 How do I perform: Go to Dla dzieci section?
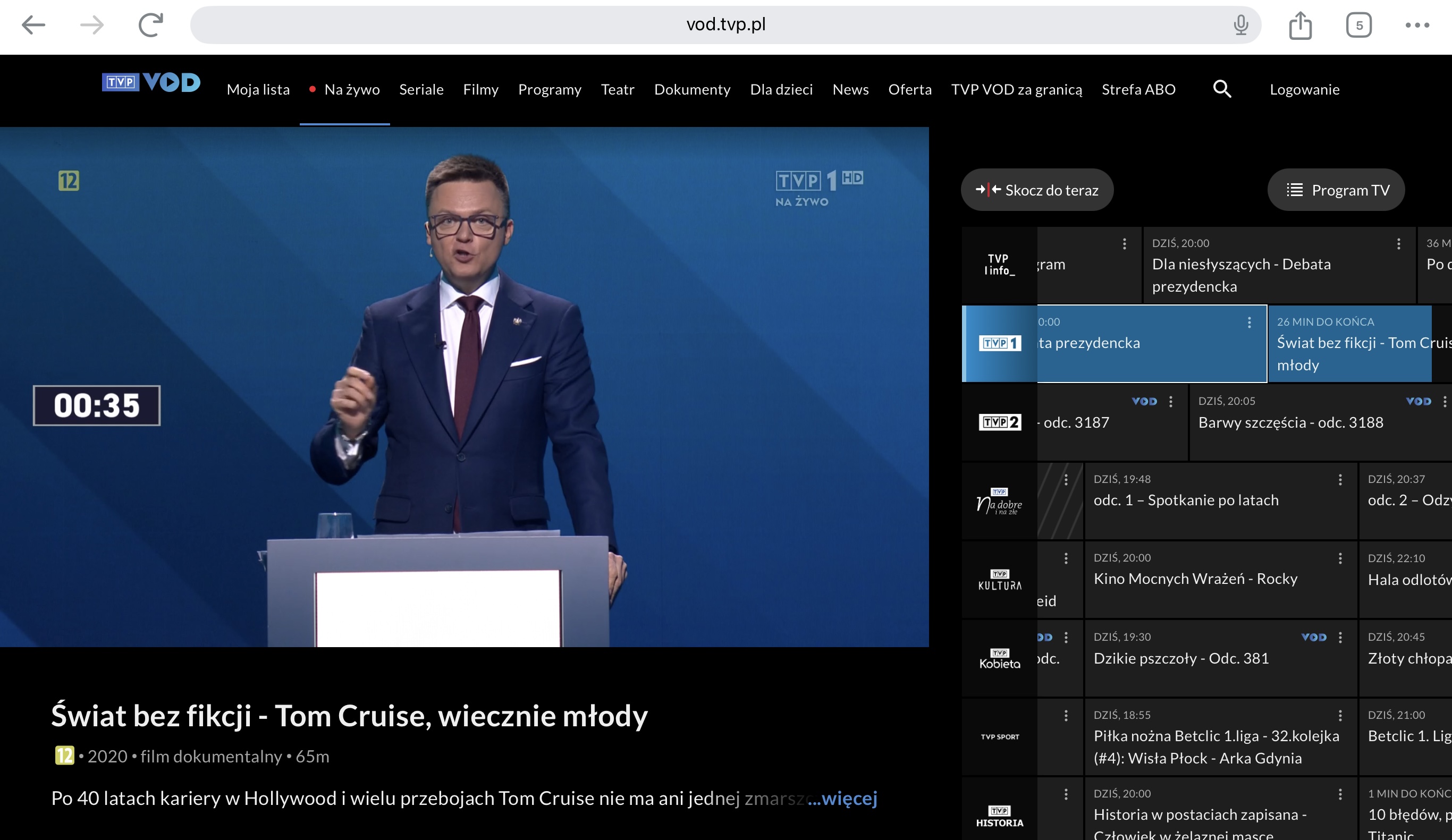pos(781,89)
